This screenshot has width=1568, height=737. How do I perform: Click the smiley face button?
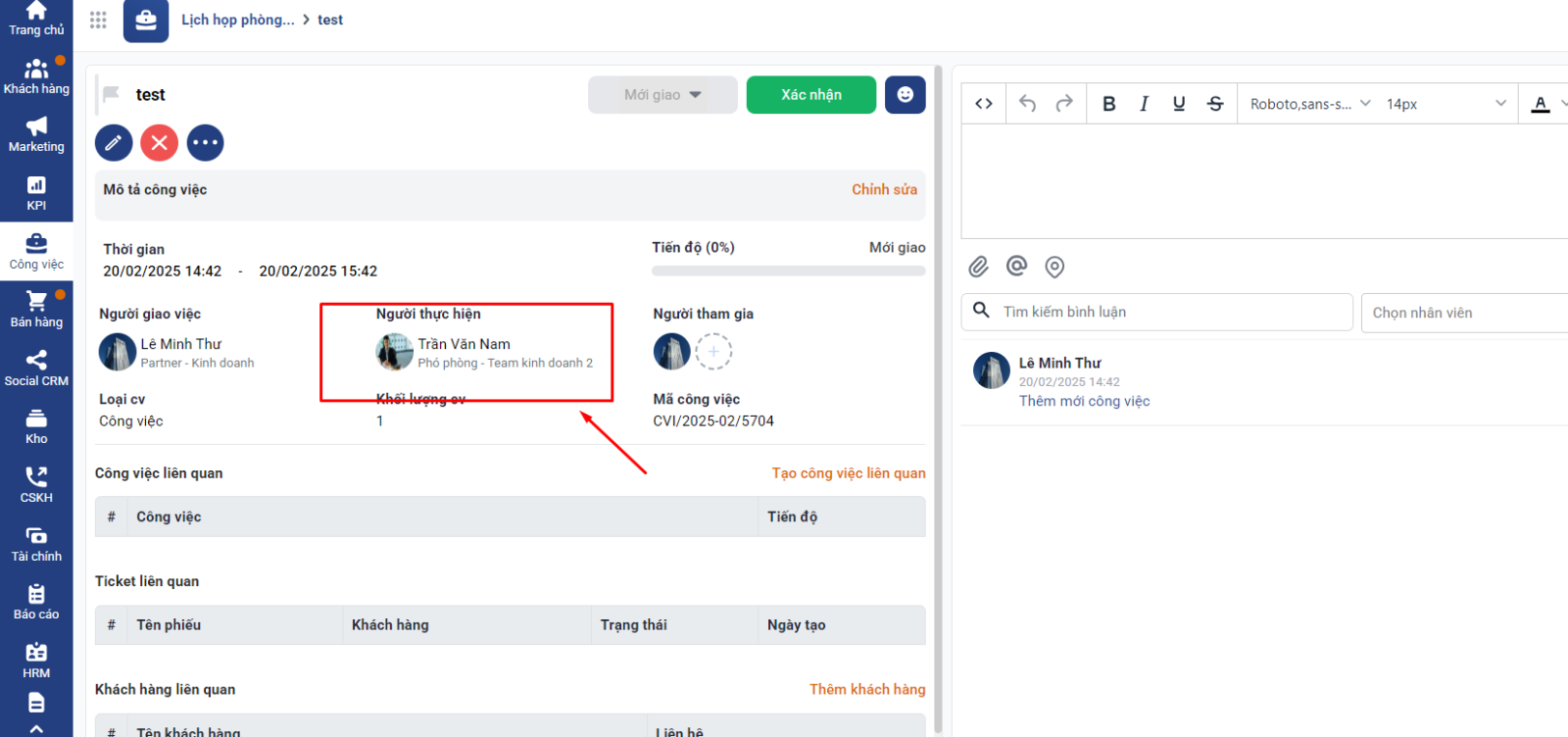coord(905,95)
